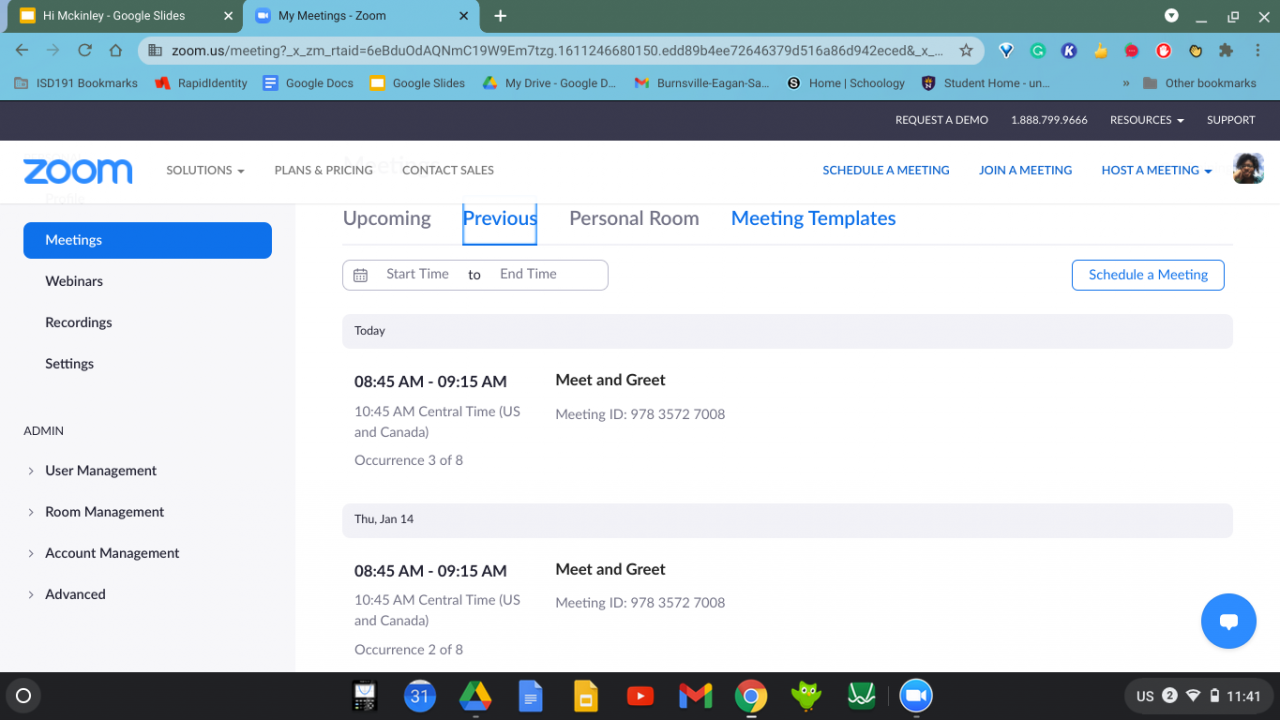Image resolution: width=1280 pixels, height=720 pixels.
Task: Click the profile avatar picture
Action: click(1248, 169)
